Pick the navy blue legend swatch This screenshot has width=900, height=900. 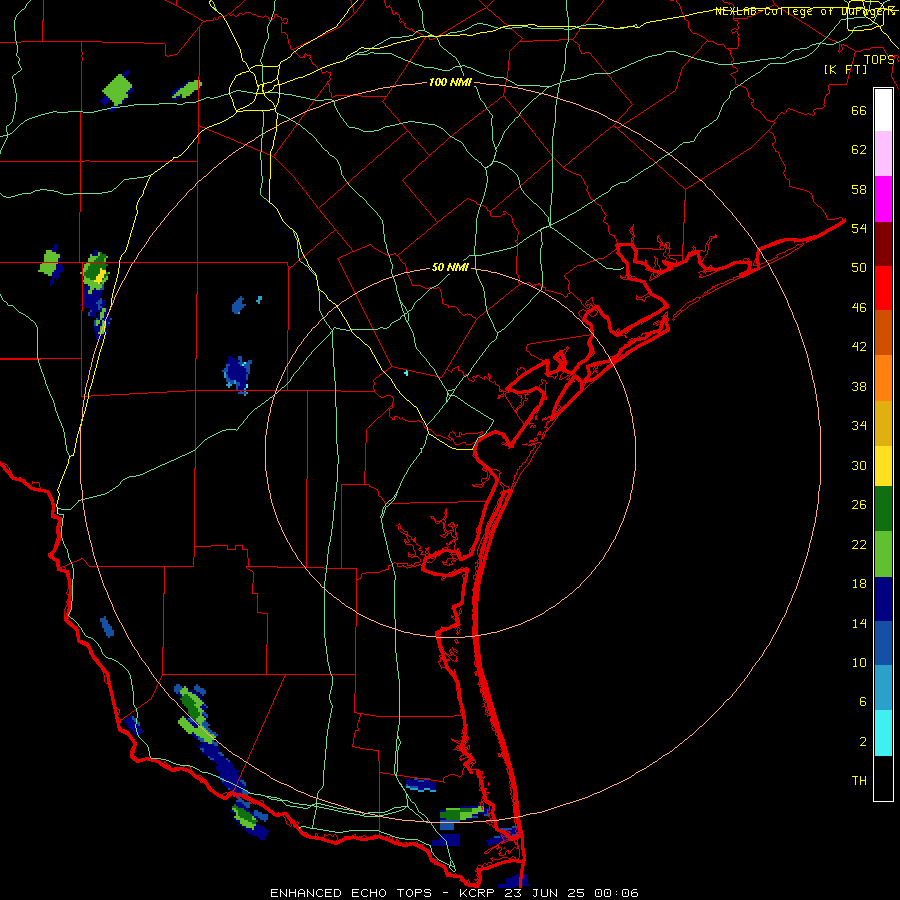[x=883, y=599]
